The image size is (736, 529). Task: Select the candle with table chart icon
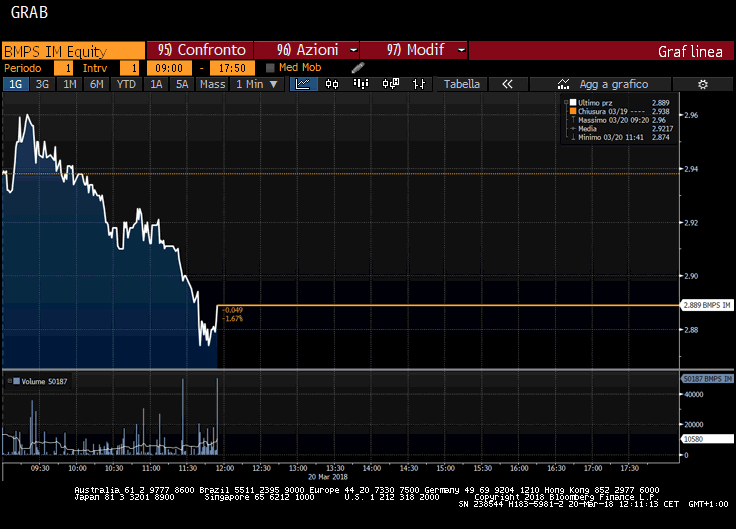pos(390,84)
